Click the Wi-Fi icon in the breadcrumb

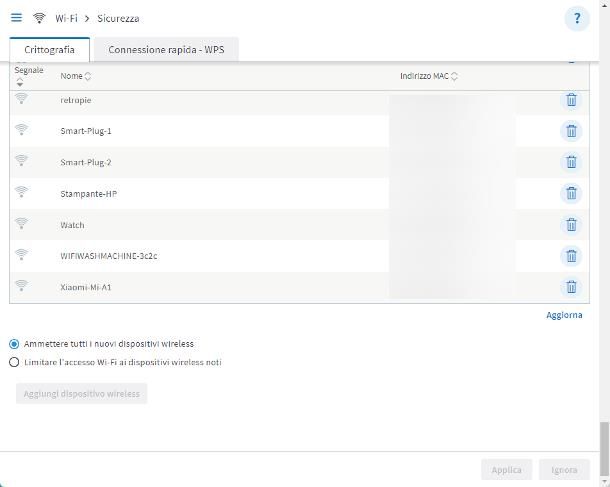(x=39, y=18)
